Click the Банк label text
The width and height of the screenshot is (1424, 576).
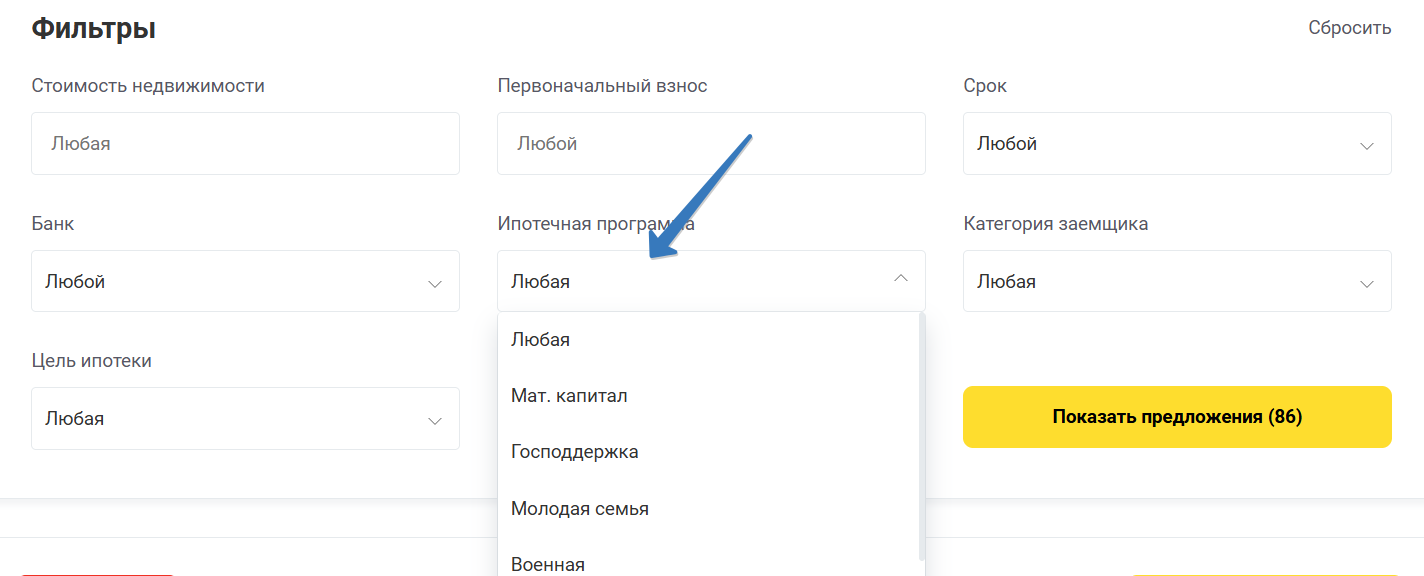[53, 224]
